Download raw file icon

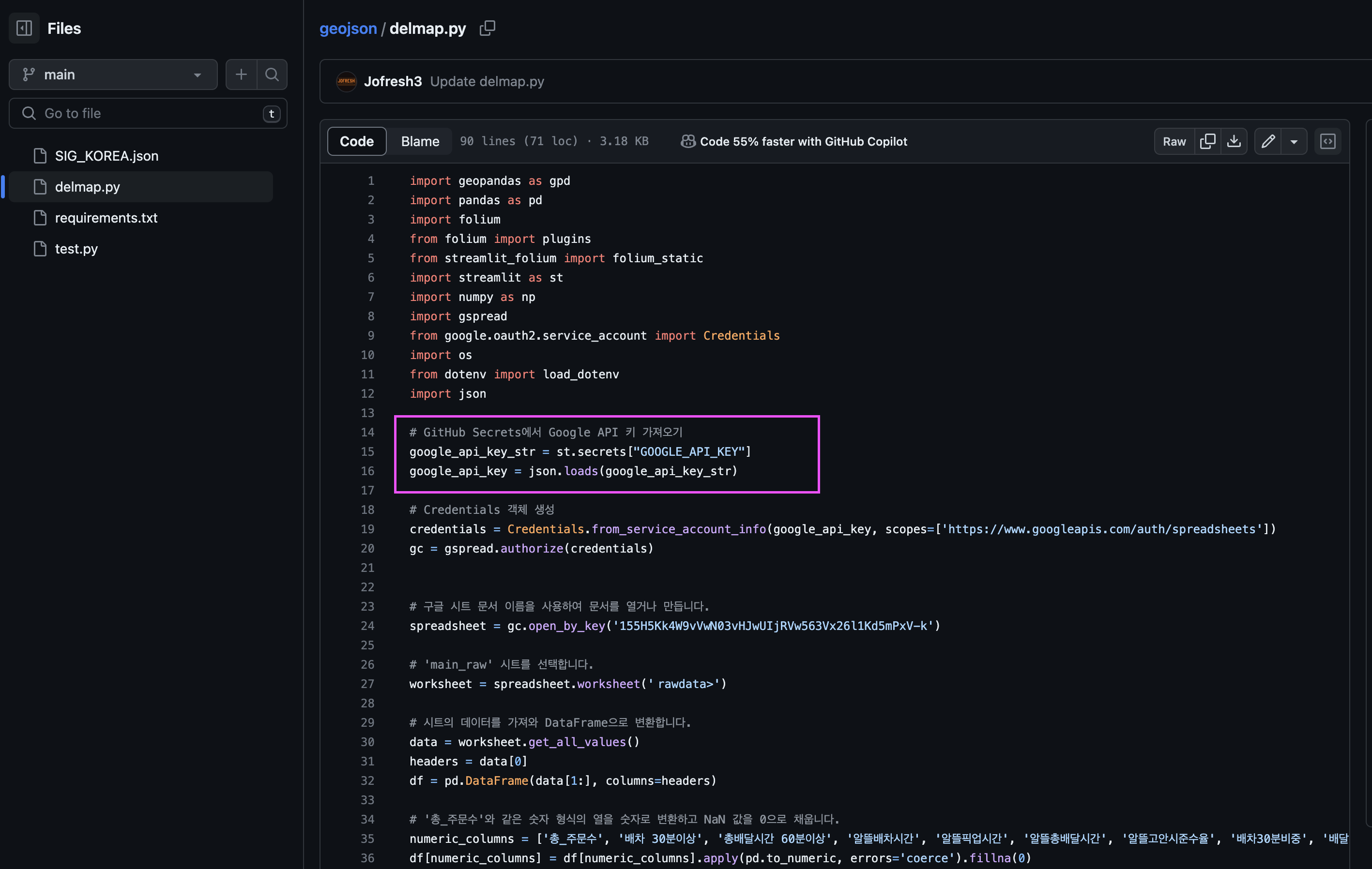pyautogui.click(x=1234, y=141)
